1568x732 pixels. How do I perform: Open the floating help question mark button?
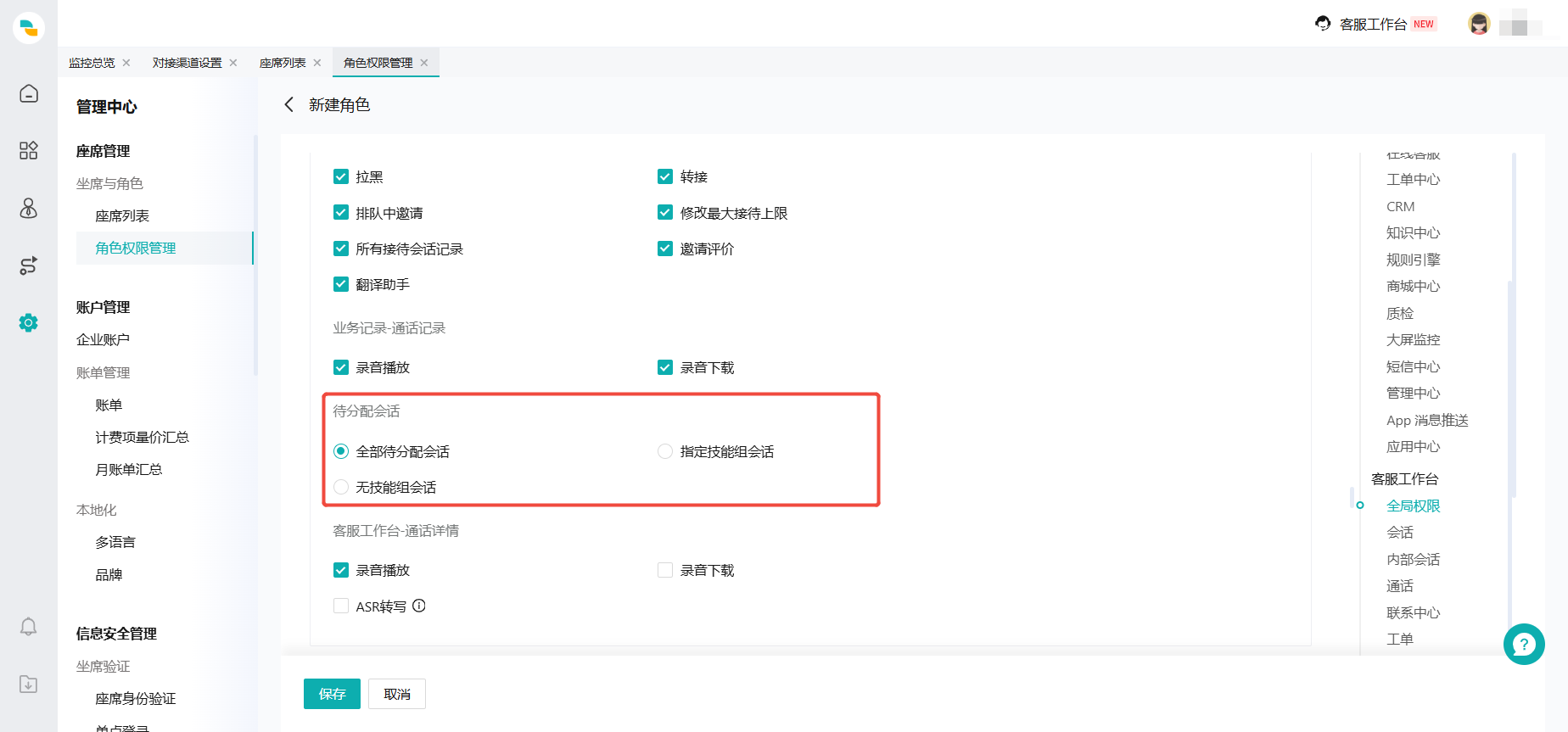pyautogui.click(x=1523, y=645)
